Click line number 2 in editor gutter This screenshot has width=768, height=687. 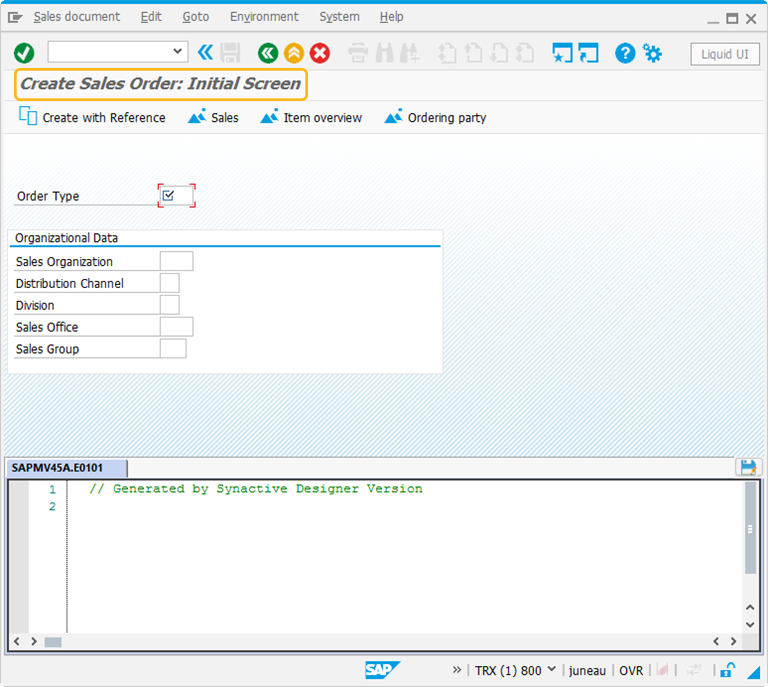tap(52, 506)
